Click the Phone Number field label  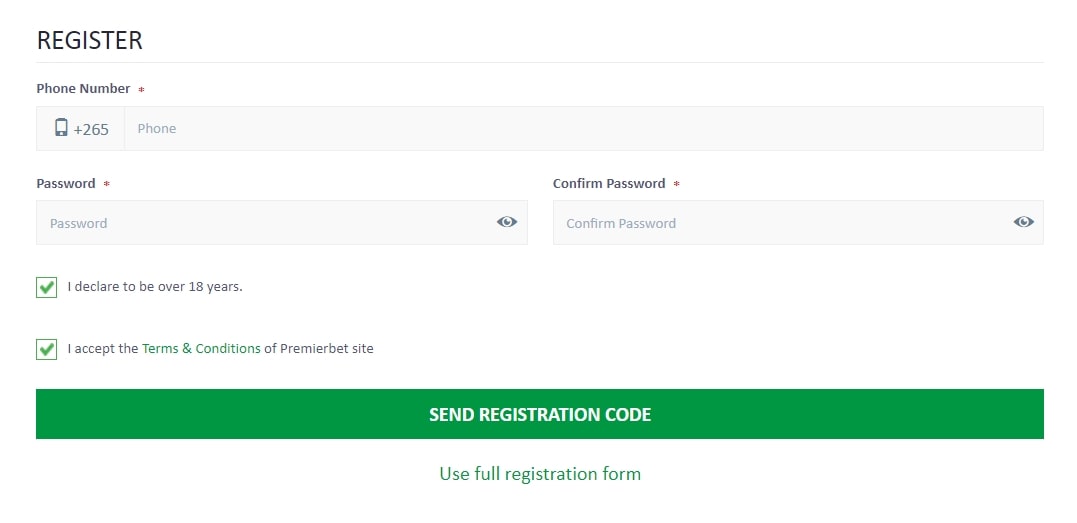(x=83, y=89)
